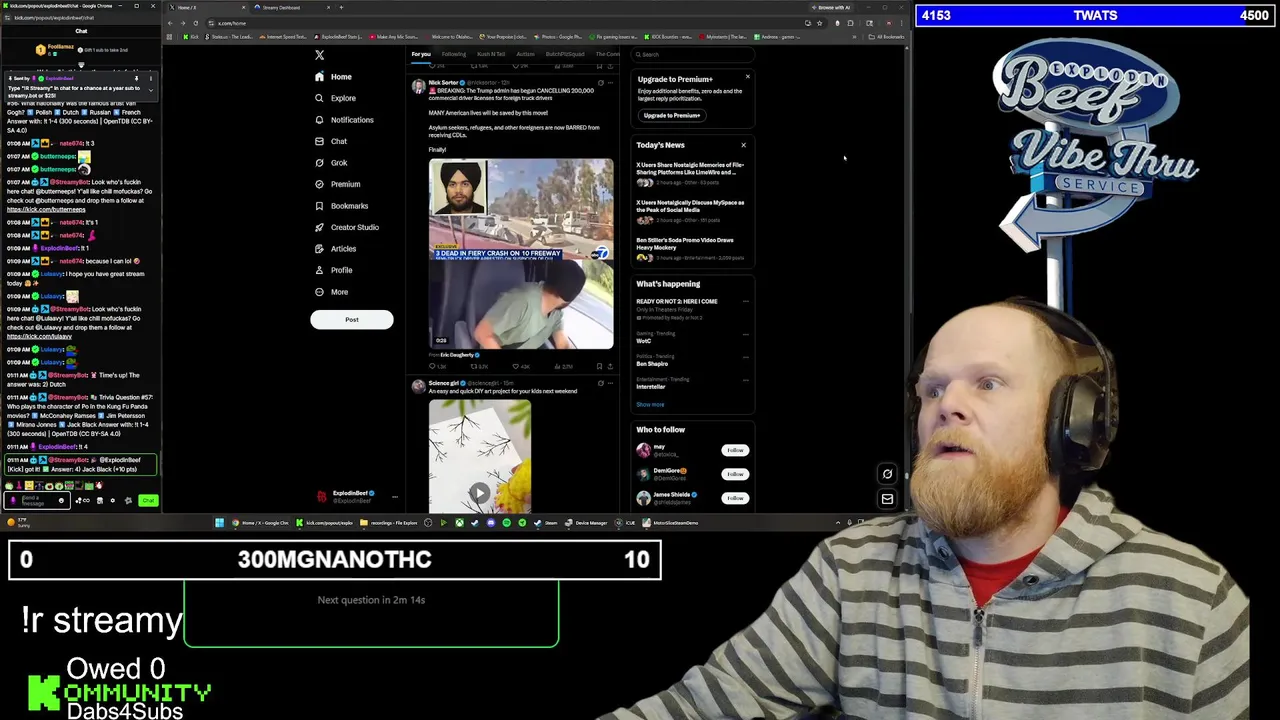Viewport: 1280px width, 720px height.
Task: Open options for the Interstellar trend
Action: coord(745,380)
